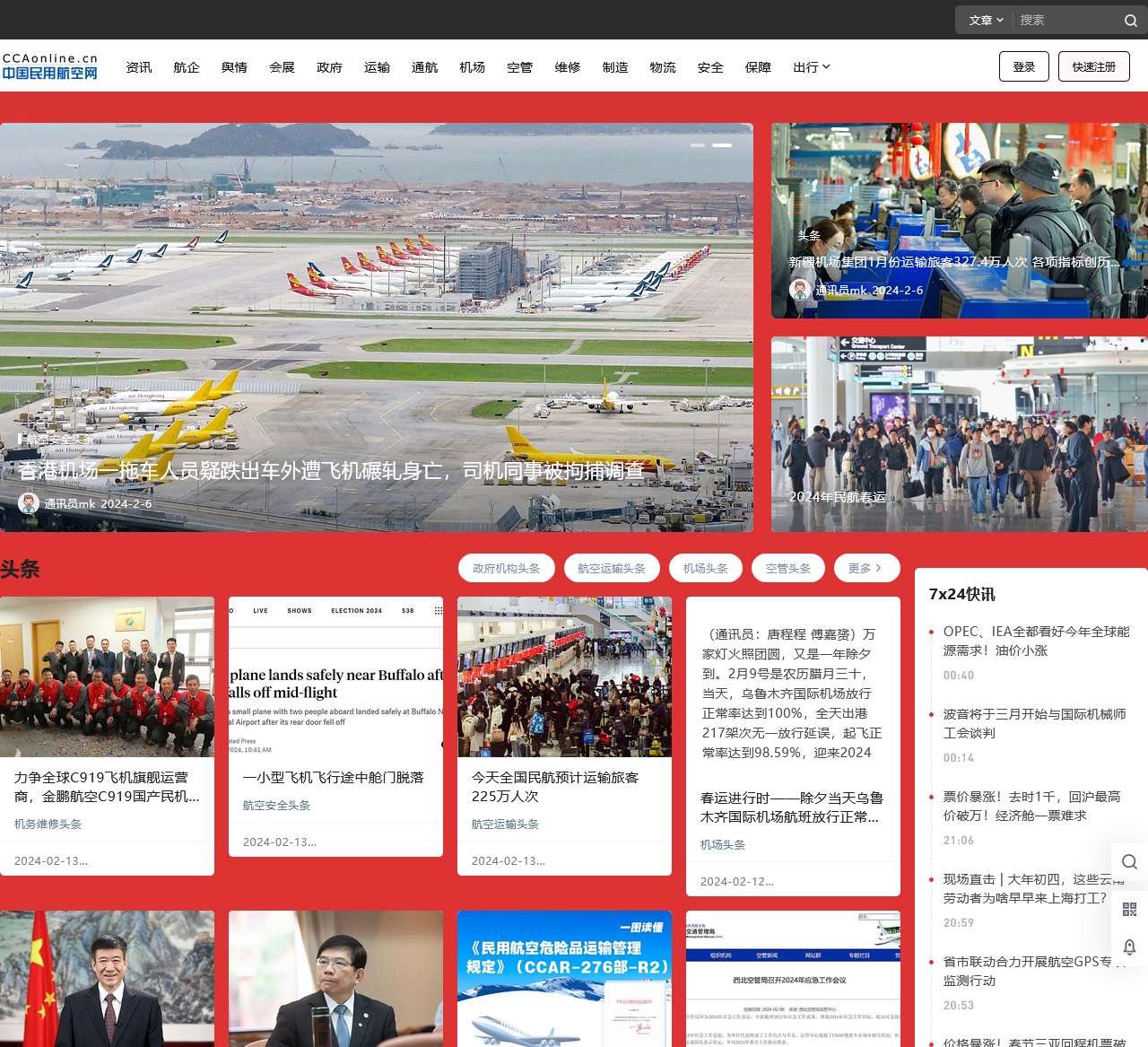The image size is (1148, 1047).
Task: Click the CCAonline.cn 中国民用航空网 logo
Action: pos(50,65)
